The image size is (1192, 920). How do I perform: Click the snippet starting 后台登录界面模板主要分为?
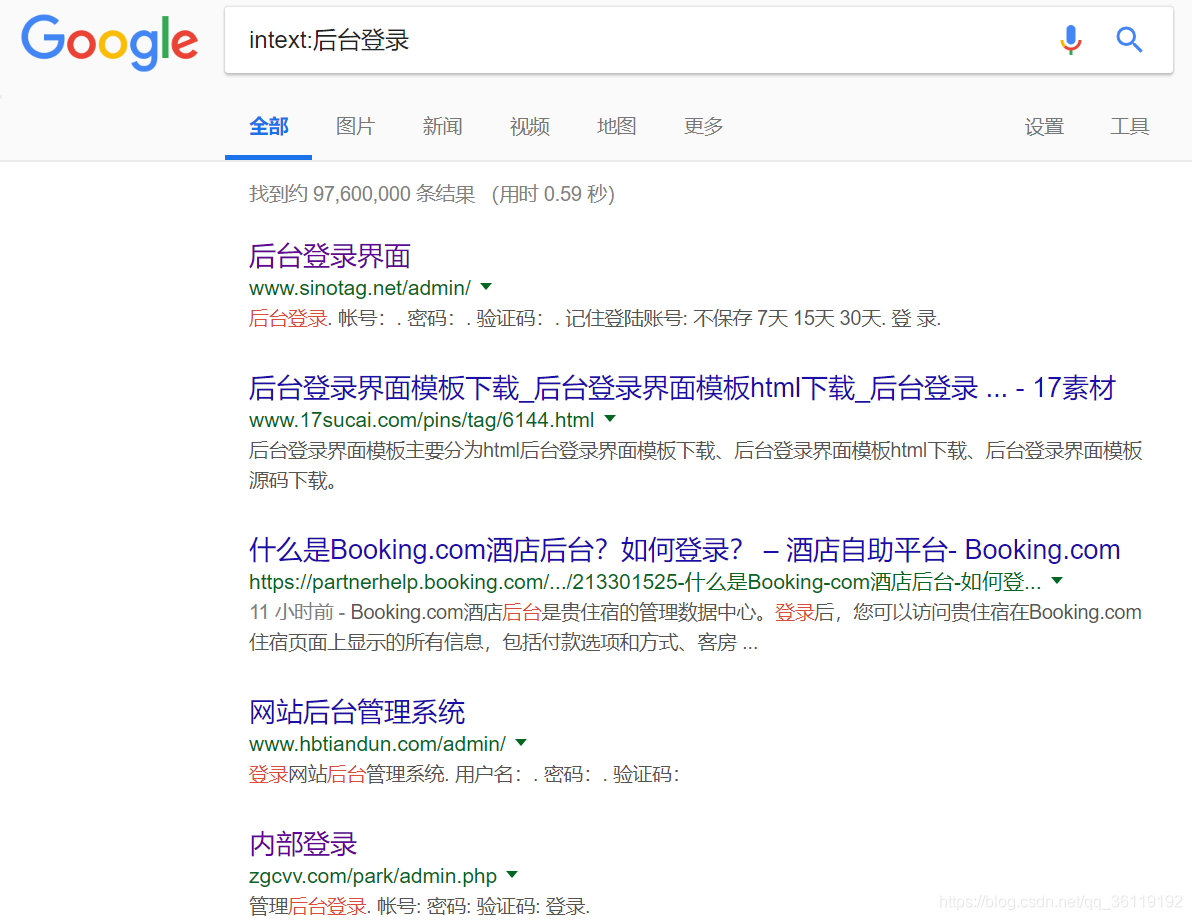[x=696, y=465]
